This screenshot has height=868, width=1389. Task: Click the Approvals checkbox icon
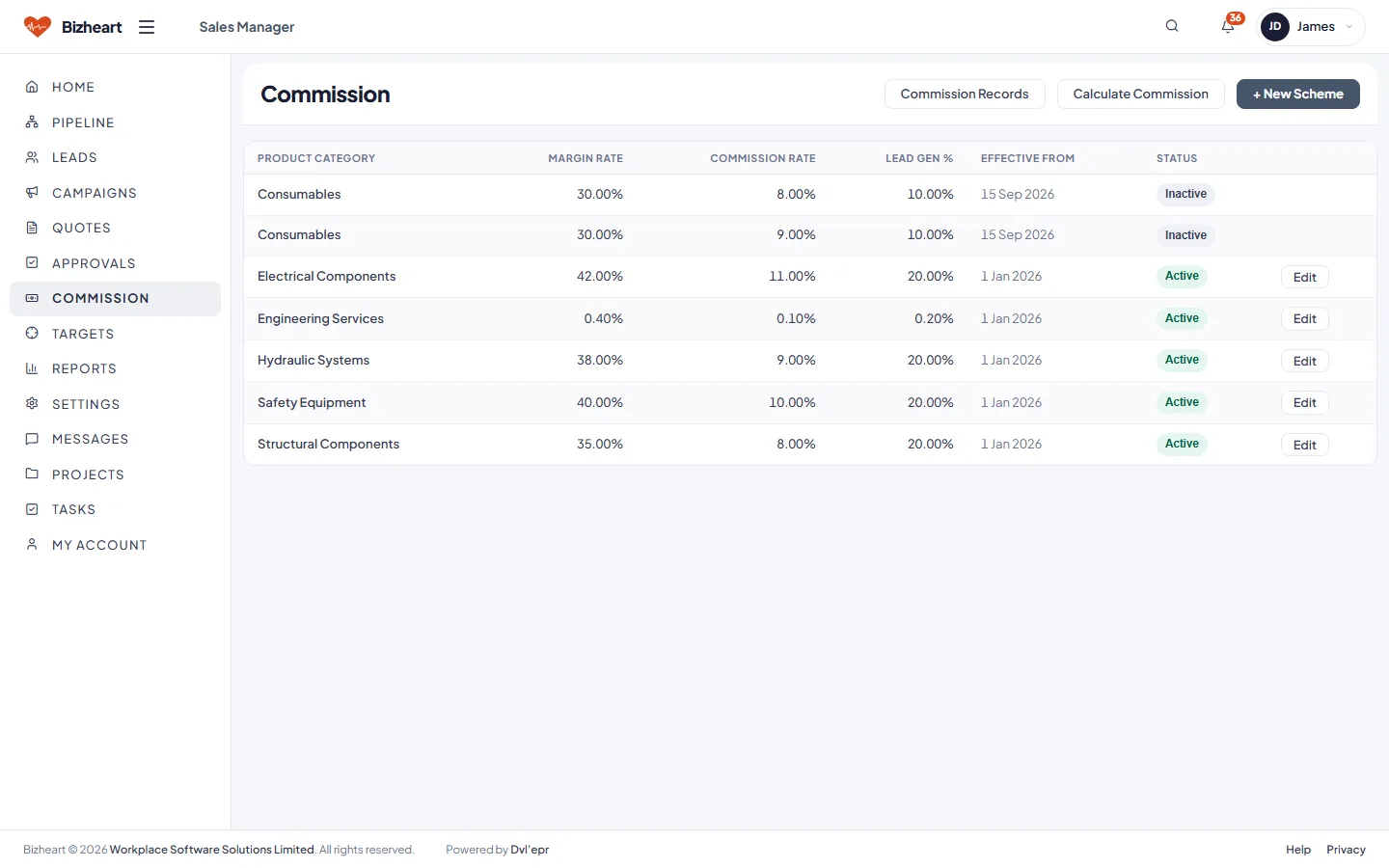point(32,263)
